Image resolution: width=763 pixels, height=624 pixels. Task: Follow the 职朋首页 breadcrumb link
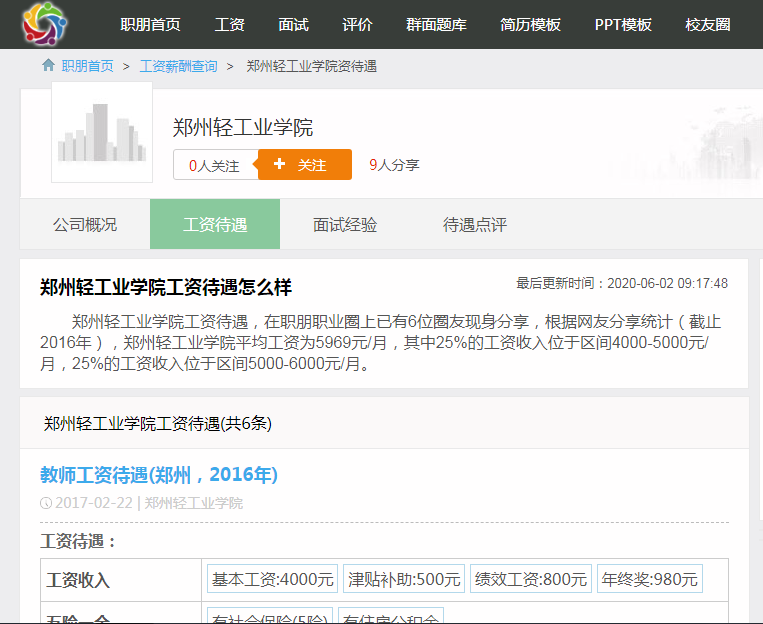pyautogui.click(x=88, y=66)
